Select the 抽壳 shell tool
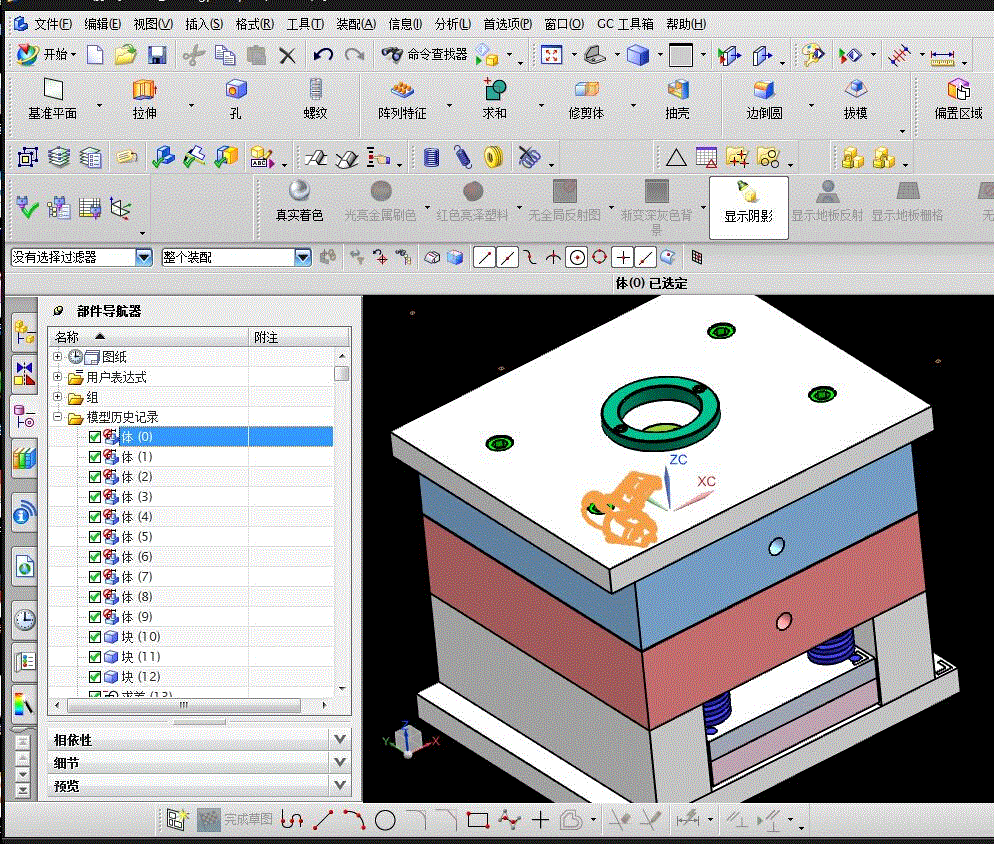Screen dimensions: 994x844 677,100
